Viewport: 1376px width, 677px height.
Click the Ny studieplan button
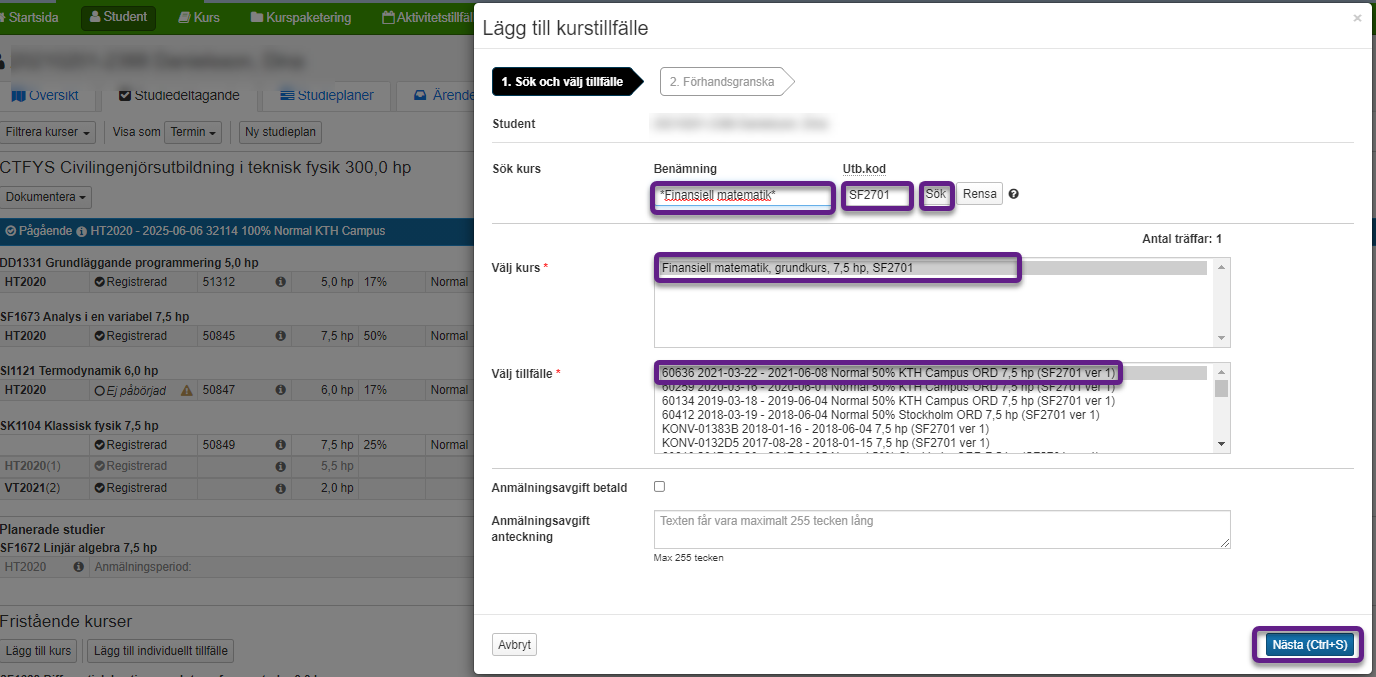[x=281, y=132]
